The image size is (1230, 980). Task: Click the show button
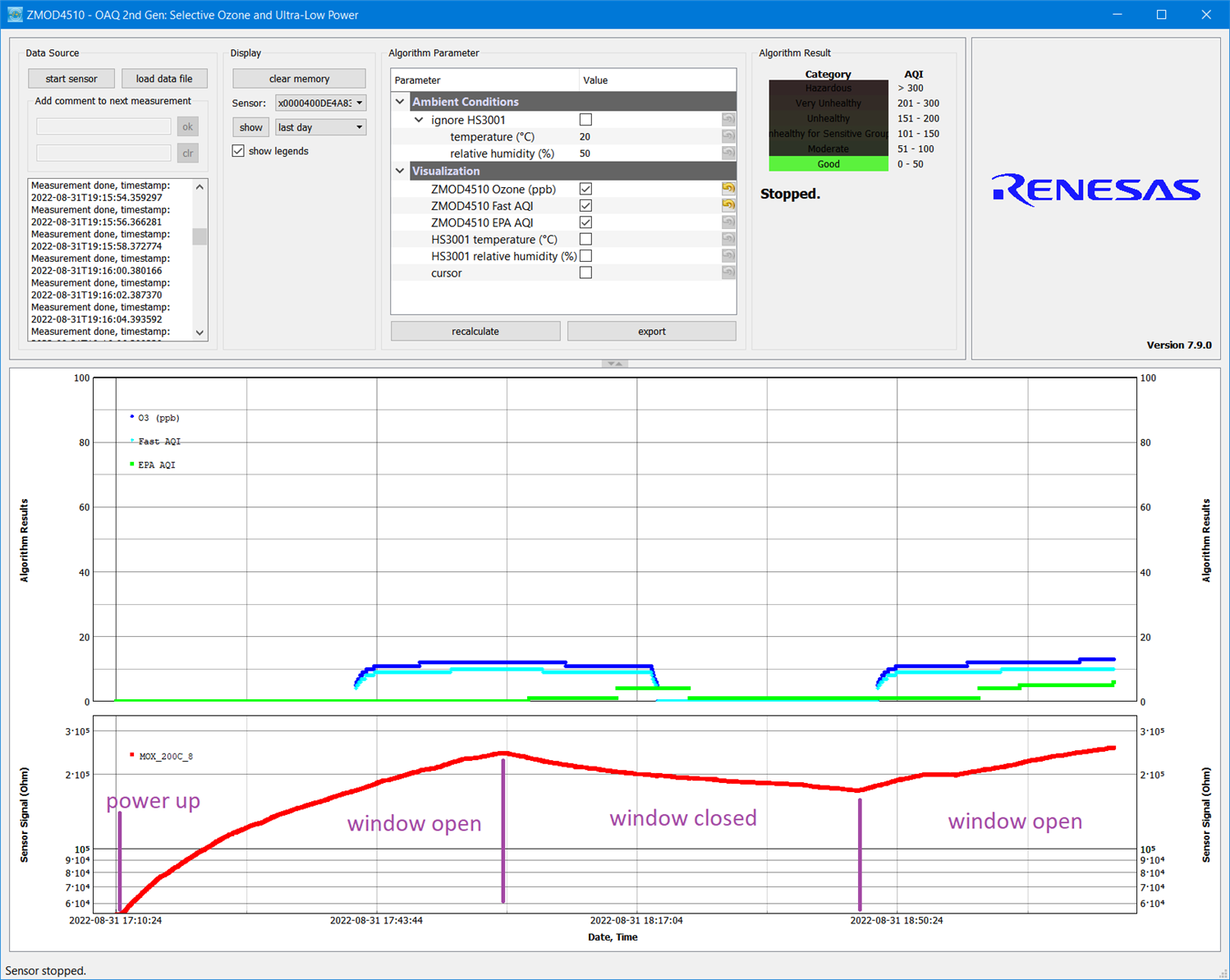[251, 127]
